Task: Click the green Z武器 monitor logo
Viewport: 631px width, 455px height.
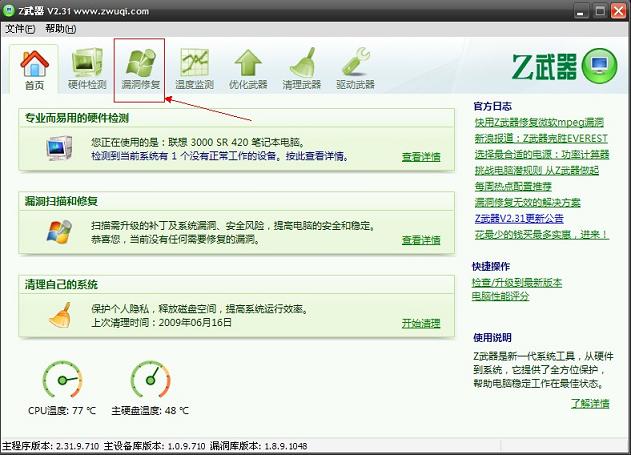Action: tap(599, 66)
